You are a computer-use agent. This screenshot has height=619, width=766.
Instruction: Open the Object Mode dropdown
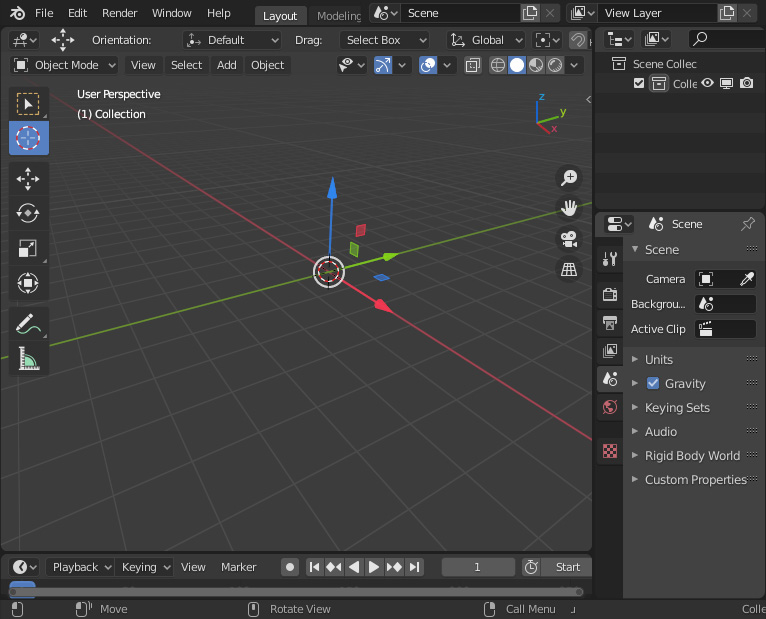pyautogui.click(x=64, y=65)
